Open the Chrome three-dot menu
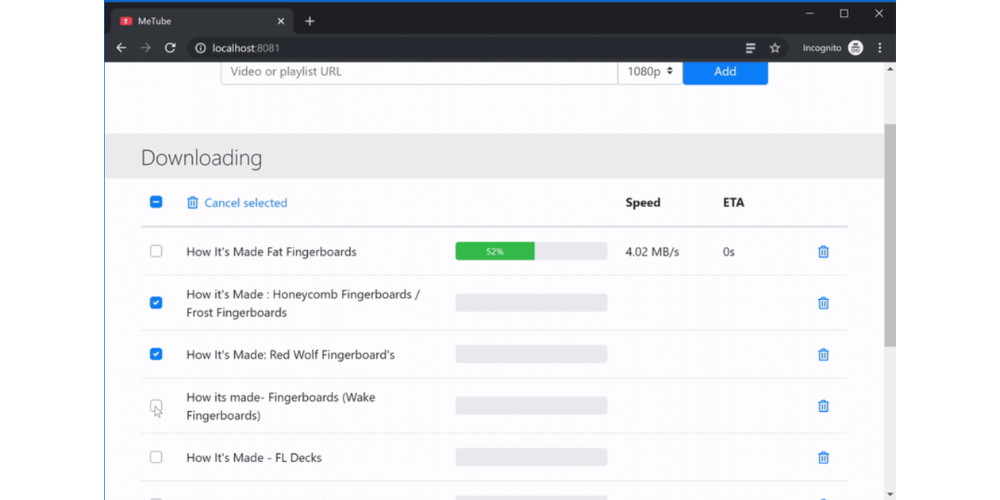The height and width of the screenshot is (500, 1000). pyautogui.click(x=880, y=48)
